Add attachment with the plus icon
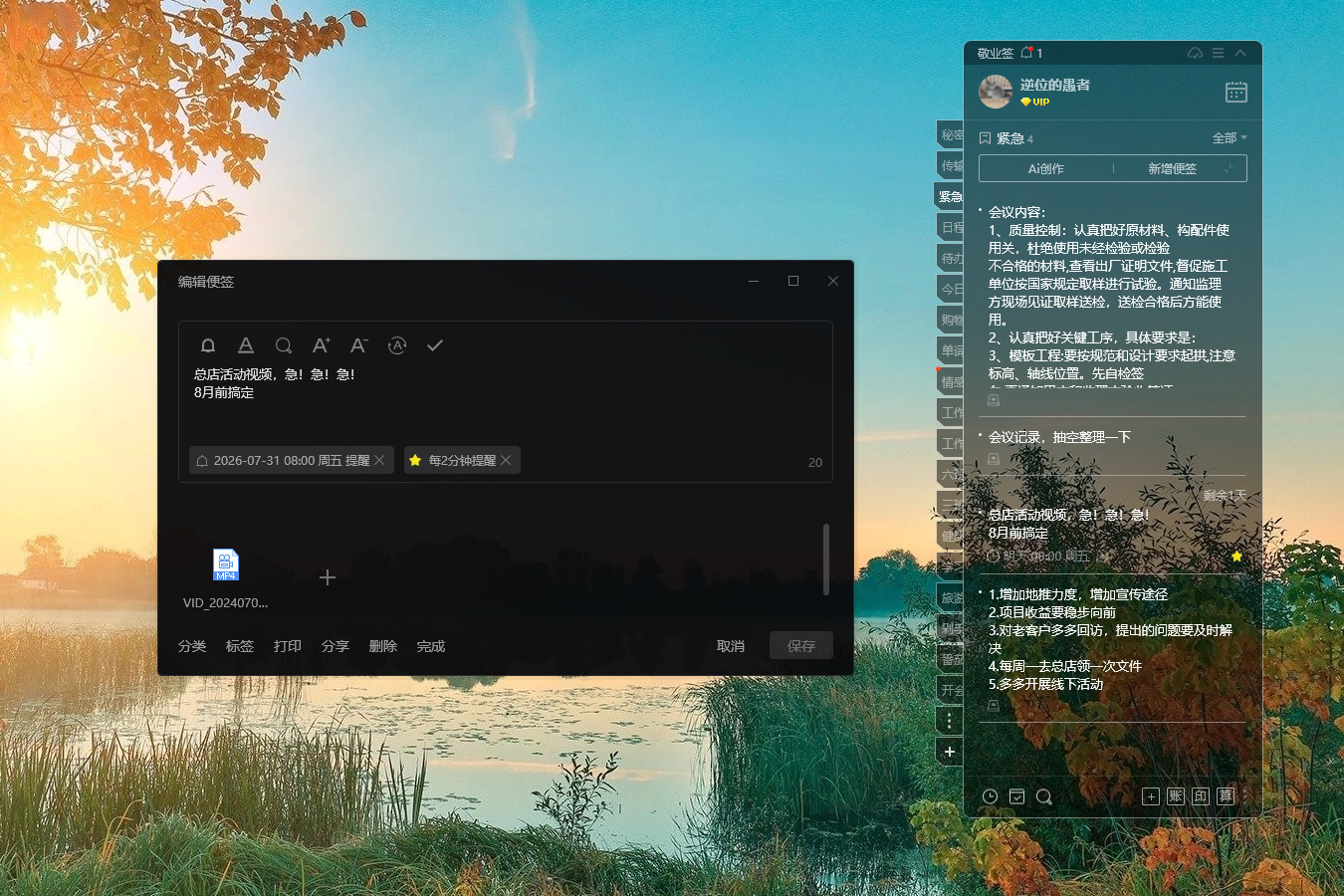Screen dimensions: 1344x896 [328, 577]
